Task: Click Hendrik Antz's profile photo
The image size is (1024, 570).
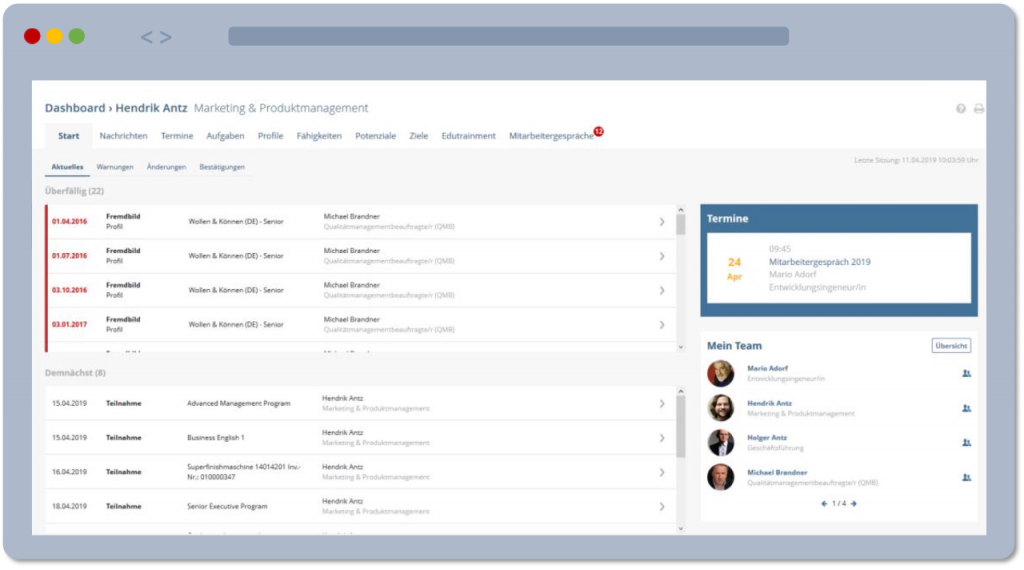Action: click(x=720, y=408)
